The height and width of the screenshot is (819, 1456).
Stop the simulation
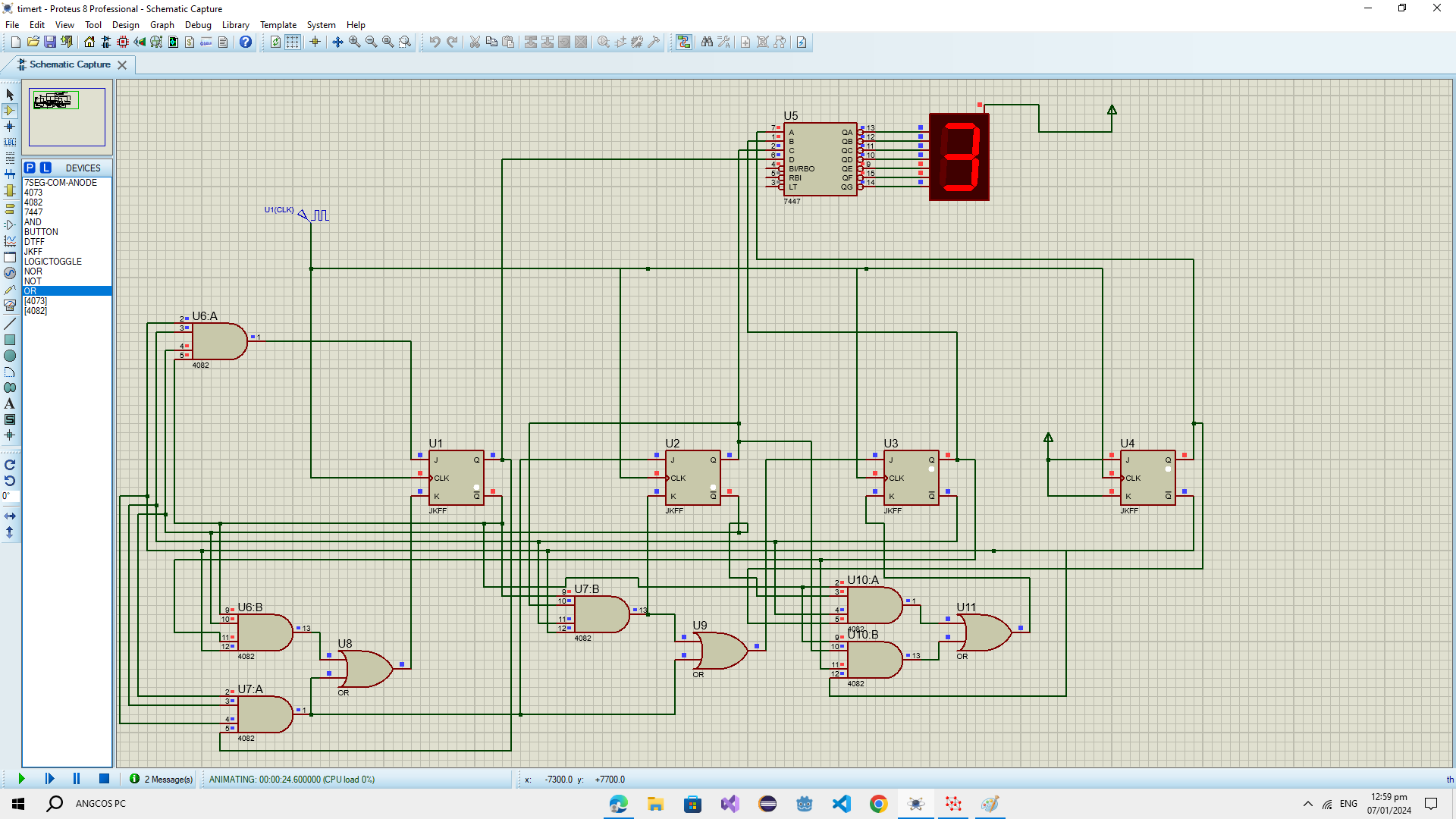tap(104, 779)
